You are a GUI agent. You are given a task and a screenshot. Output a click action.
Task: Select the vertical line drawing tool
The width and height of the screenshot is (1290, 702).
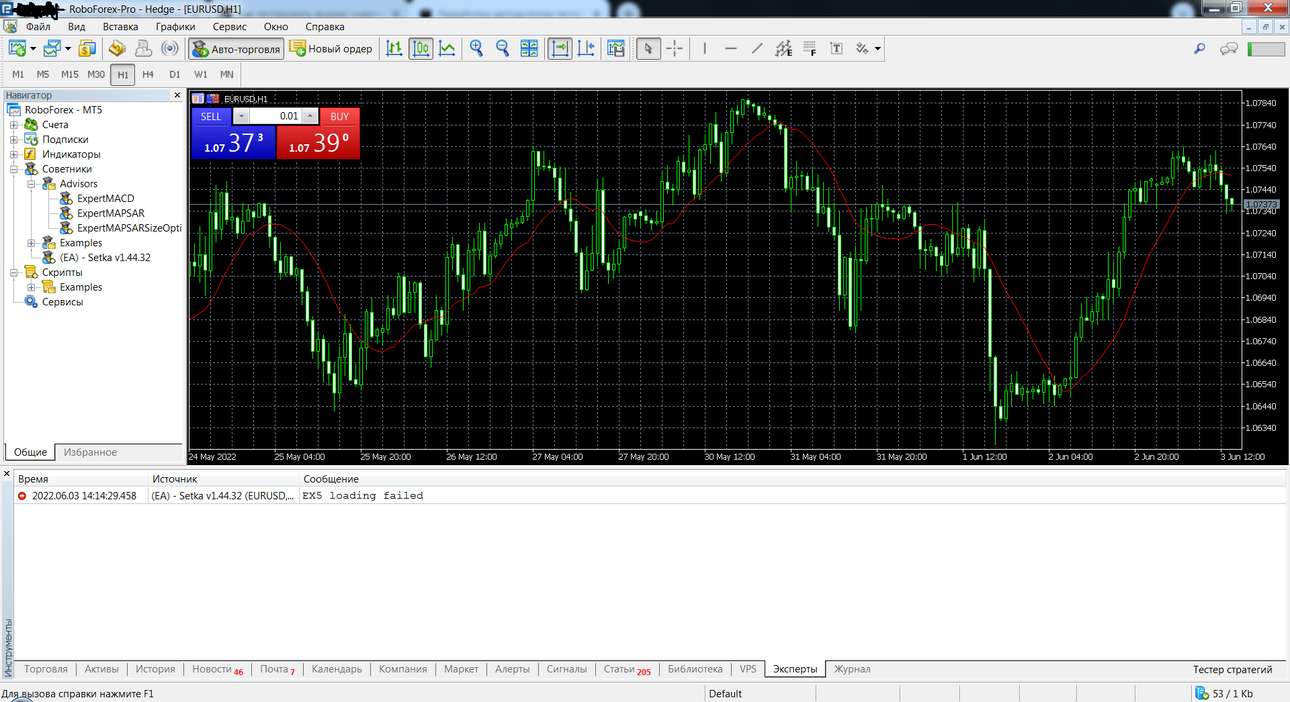point(705,48)
